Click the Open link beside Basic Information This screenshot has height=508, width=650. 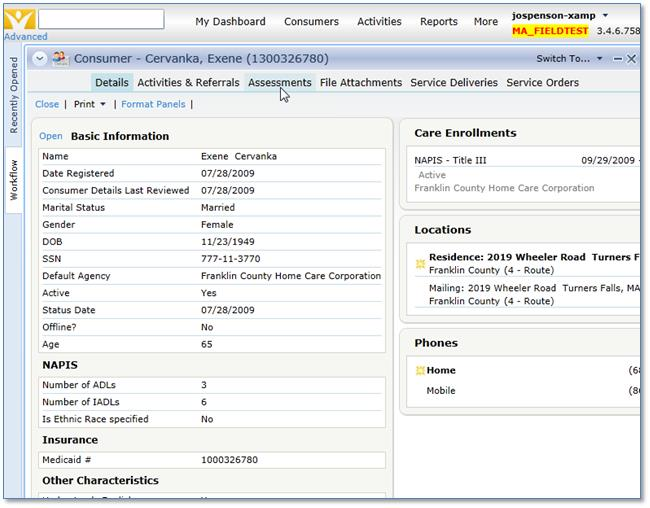[x=50, y=136]
